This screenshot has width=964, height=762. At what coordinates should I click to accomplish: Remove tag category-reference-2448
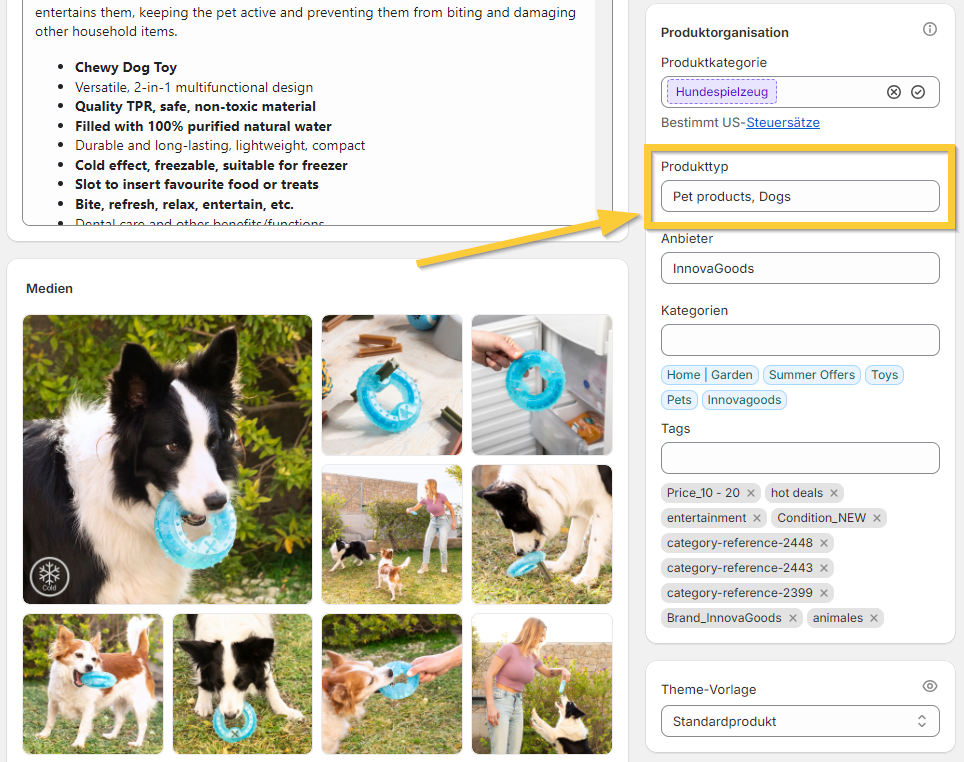pos(824,543)
